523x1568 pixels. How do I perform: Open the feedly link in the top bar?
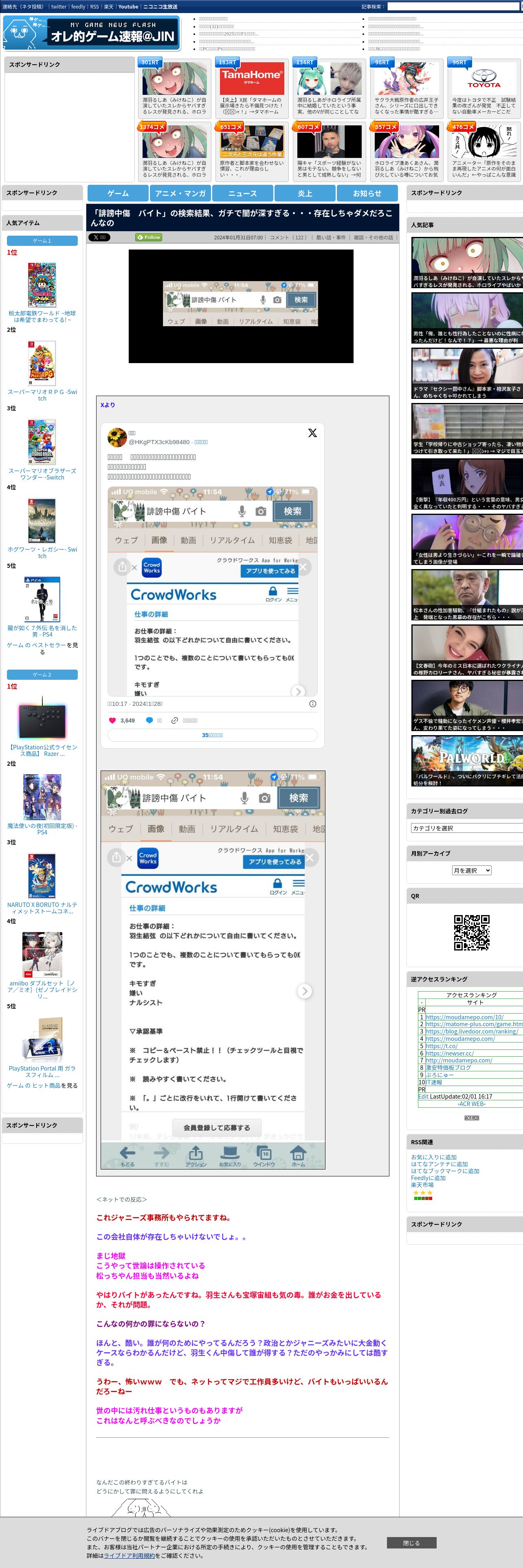(x=78, y=7)
